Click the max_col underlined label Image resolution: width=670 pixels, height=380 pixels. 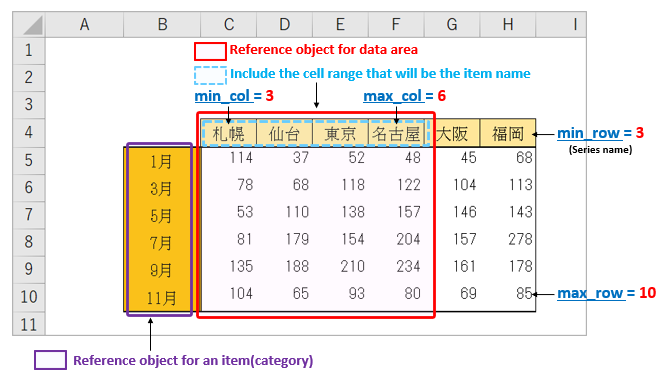pyautogui.click(x=394, y=96)
